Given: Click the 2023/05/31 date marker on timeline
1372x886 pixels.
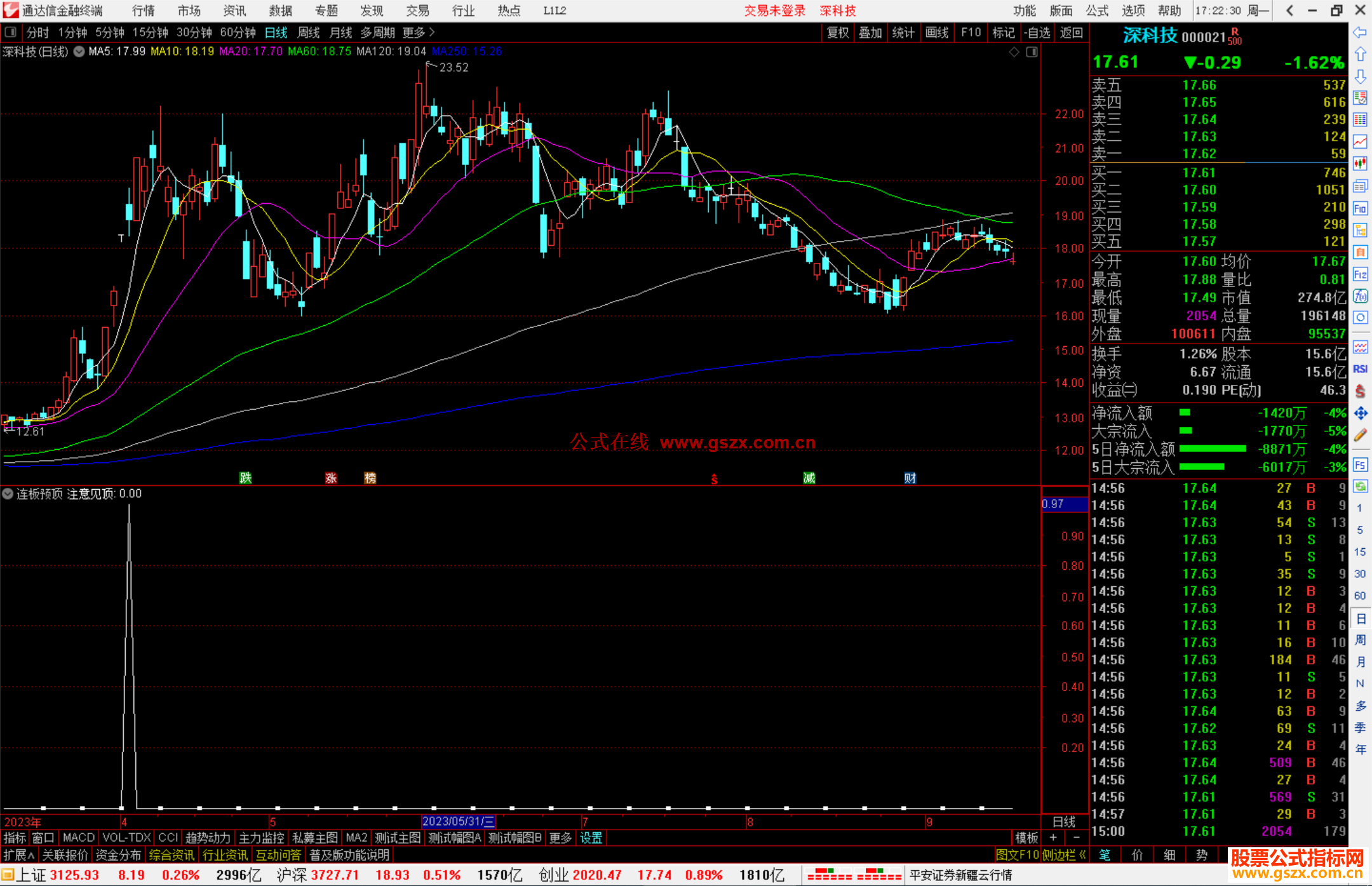Looking at the screenshot, I should click(x=458, y=821).
